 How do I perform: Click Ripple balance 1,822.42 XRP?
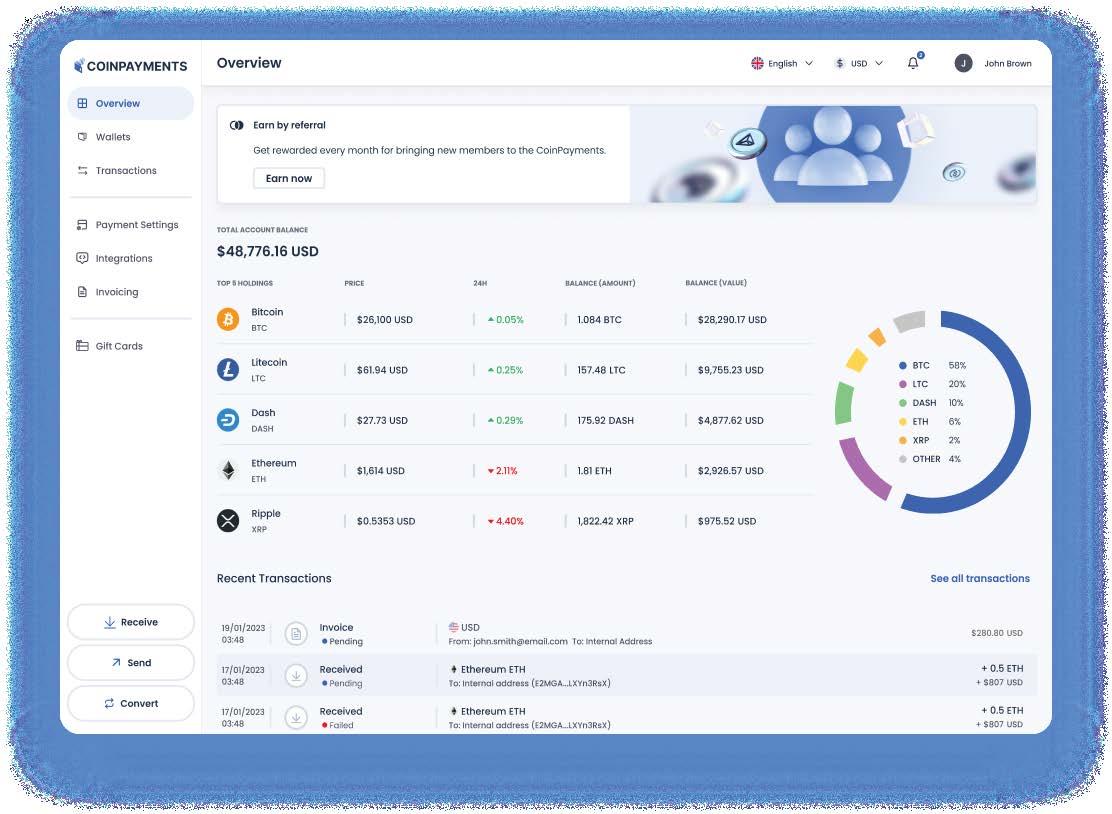tap(605, 521)
